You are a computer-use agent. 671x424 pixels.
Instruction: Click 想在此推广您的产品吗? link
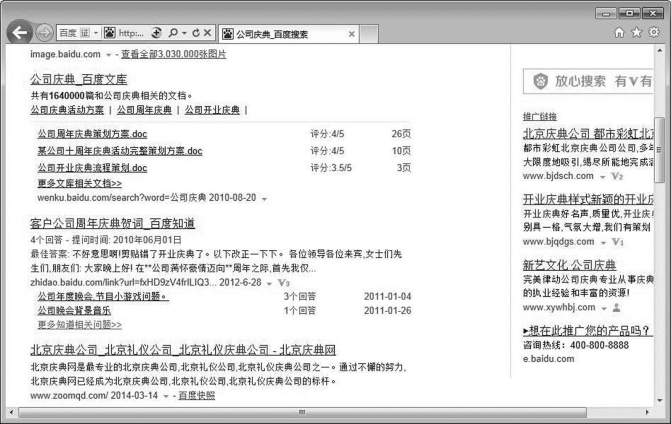(586, 331)
